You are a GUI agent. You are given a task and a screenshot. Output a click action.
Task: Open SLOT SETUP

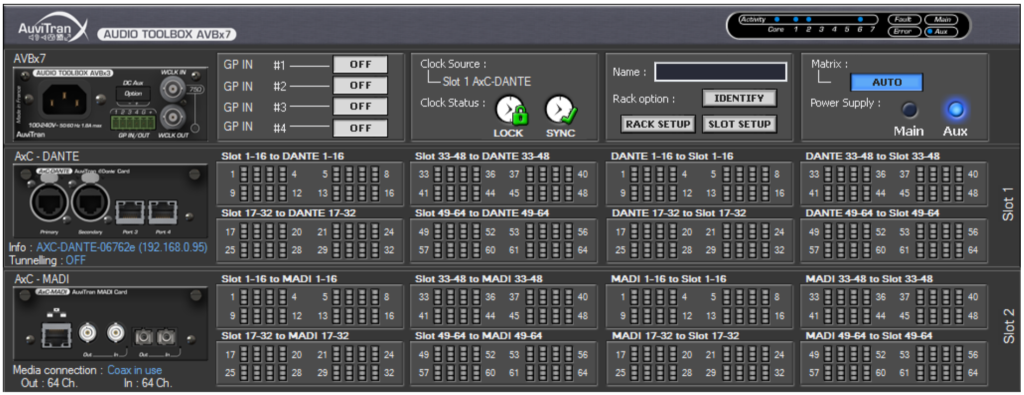coord(739,124)
